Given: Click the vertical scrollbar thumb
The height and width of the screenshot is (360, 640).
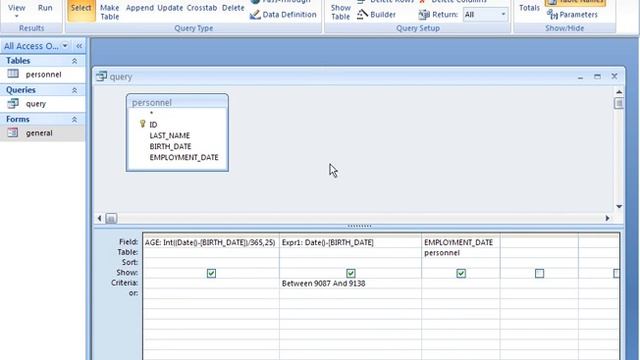Looking at the screenshot, I should pos(619,103).
